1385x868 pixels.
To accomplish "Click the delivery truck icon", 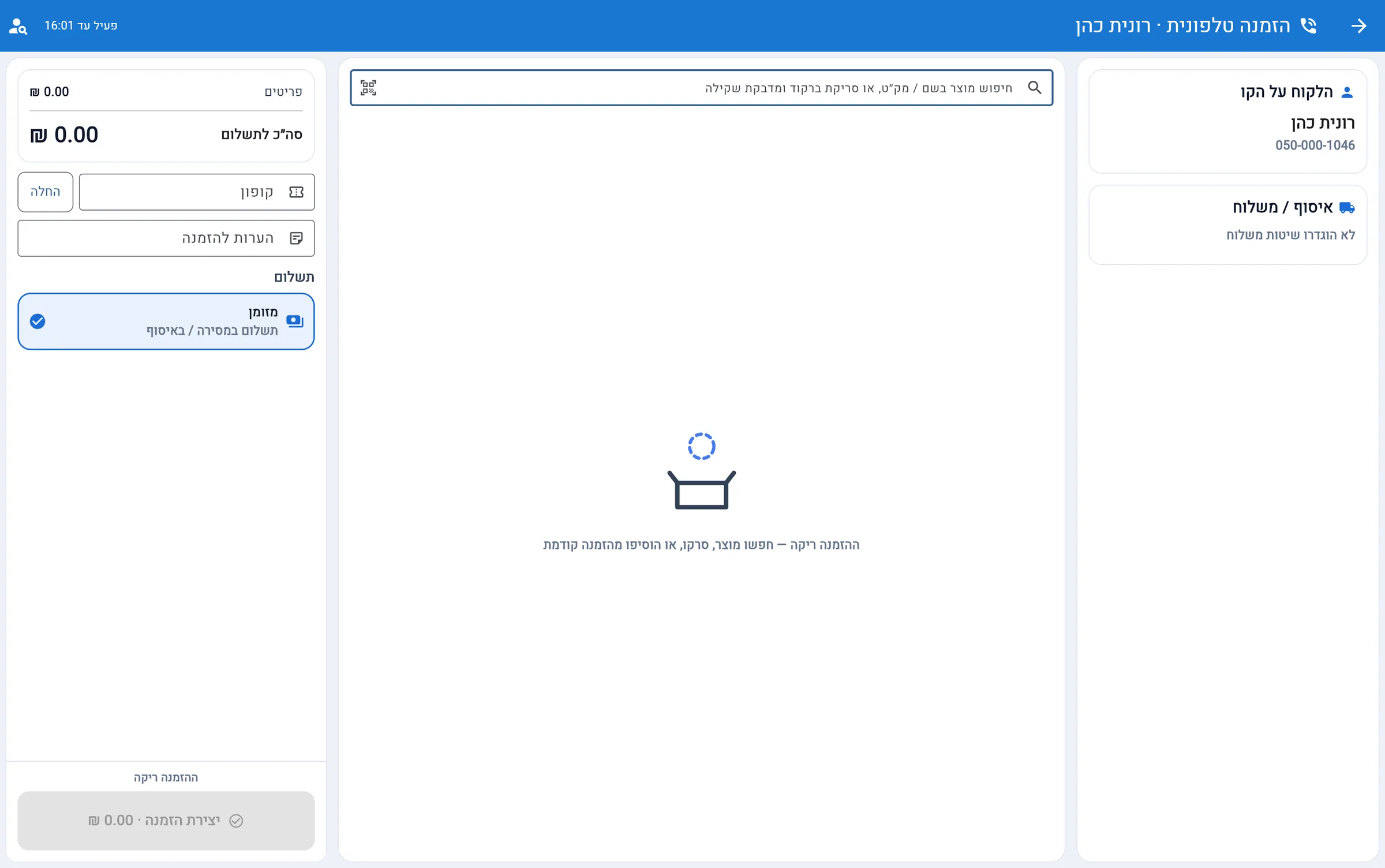I will 1347,208.
